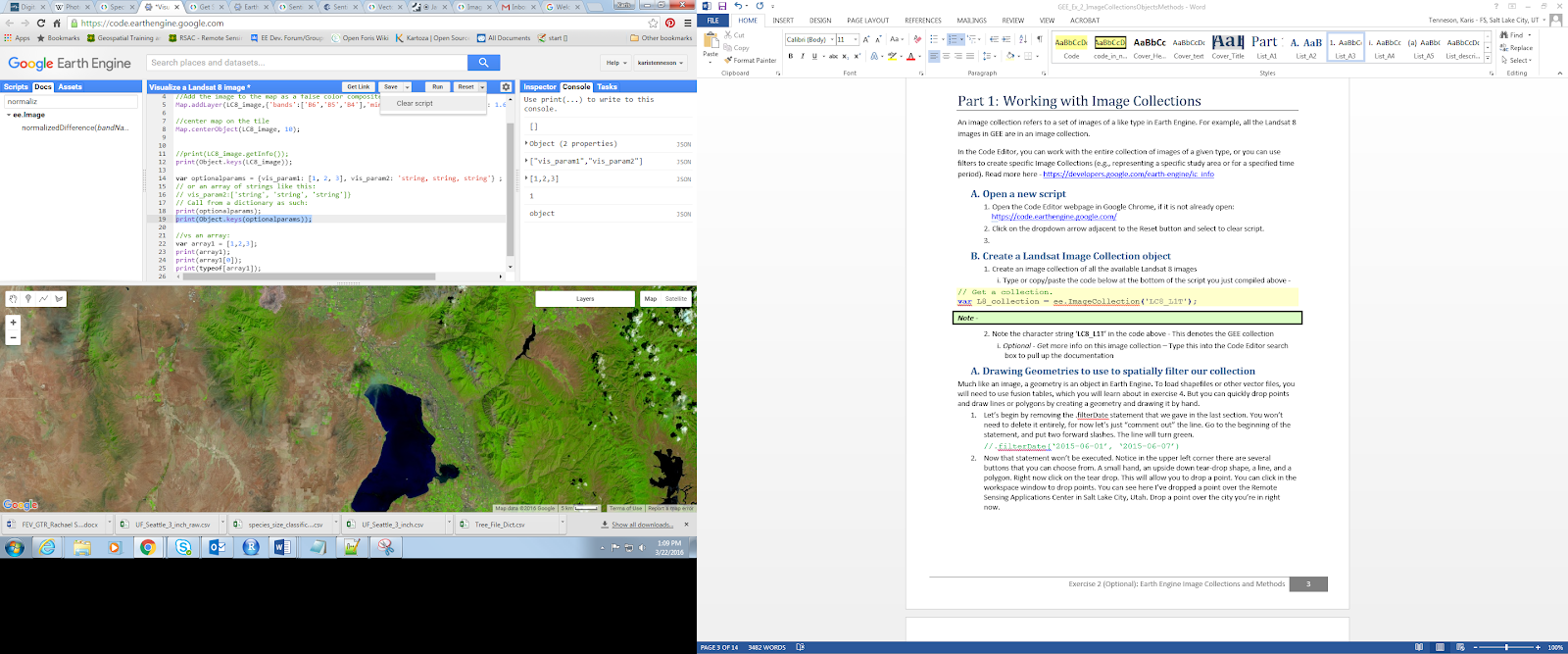Clear all formatting in Word
Image resolution: width=1568 pixels, height=654 pixels.
(x=917, y=39)
